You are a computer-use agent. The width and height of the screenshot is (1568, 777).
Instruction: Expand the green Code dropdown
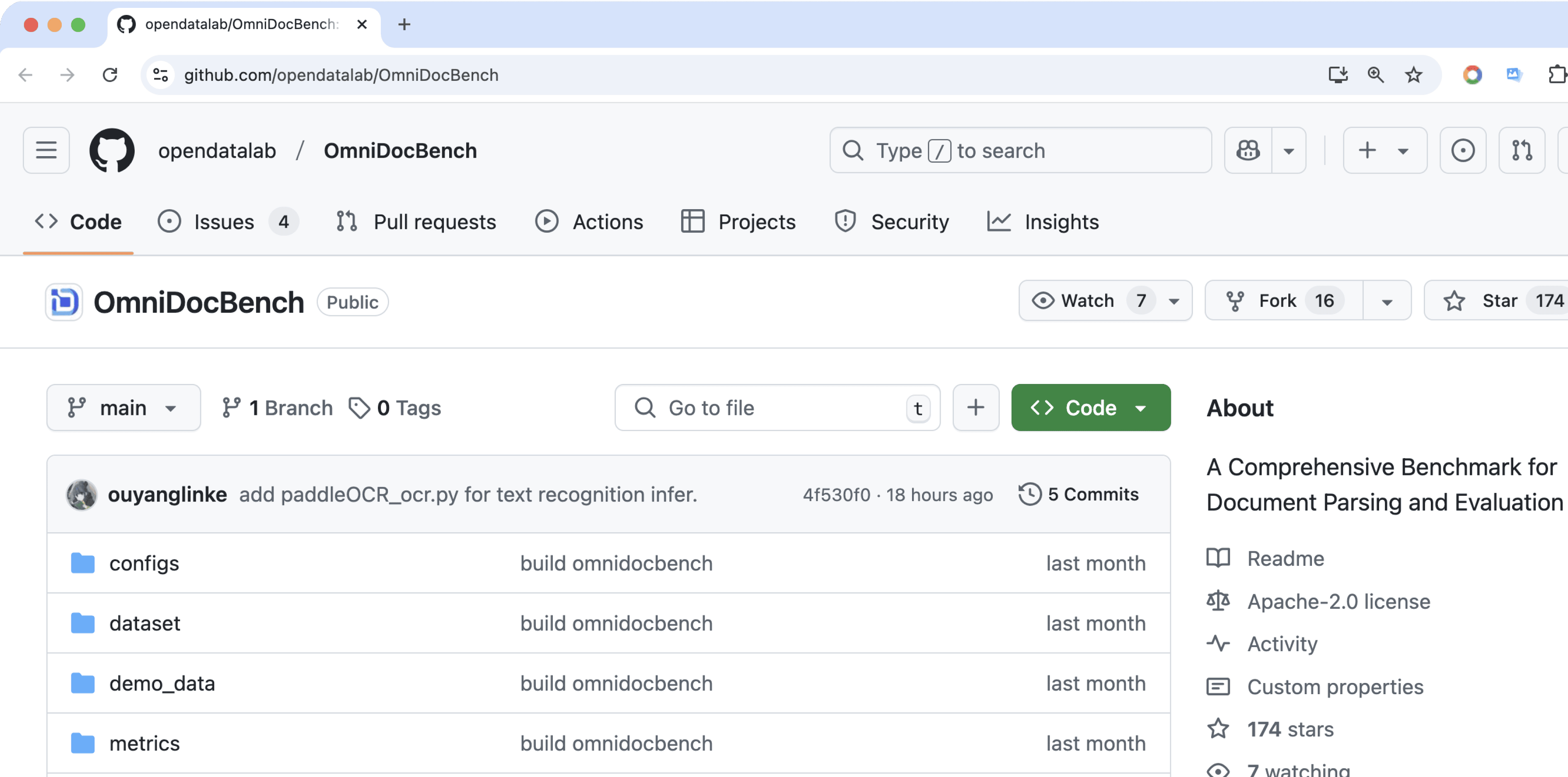[1090, 408]
